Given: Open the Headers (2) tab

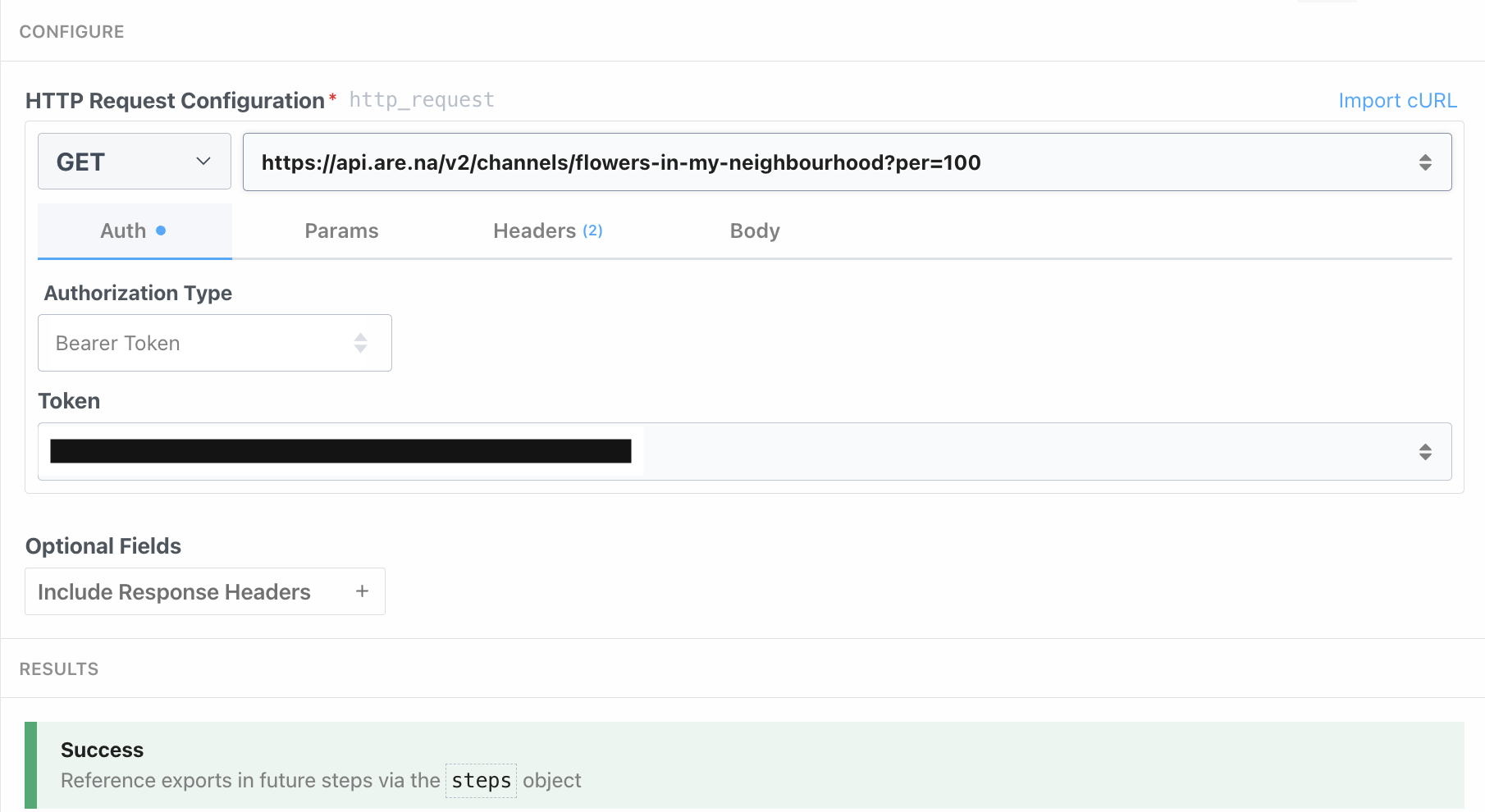Looking at the screenshot, I should [547, 230].
